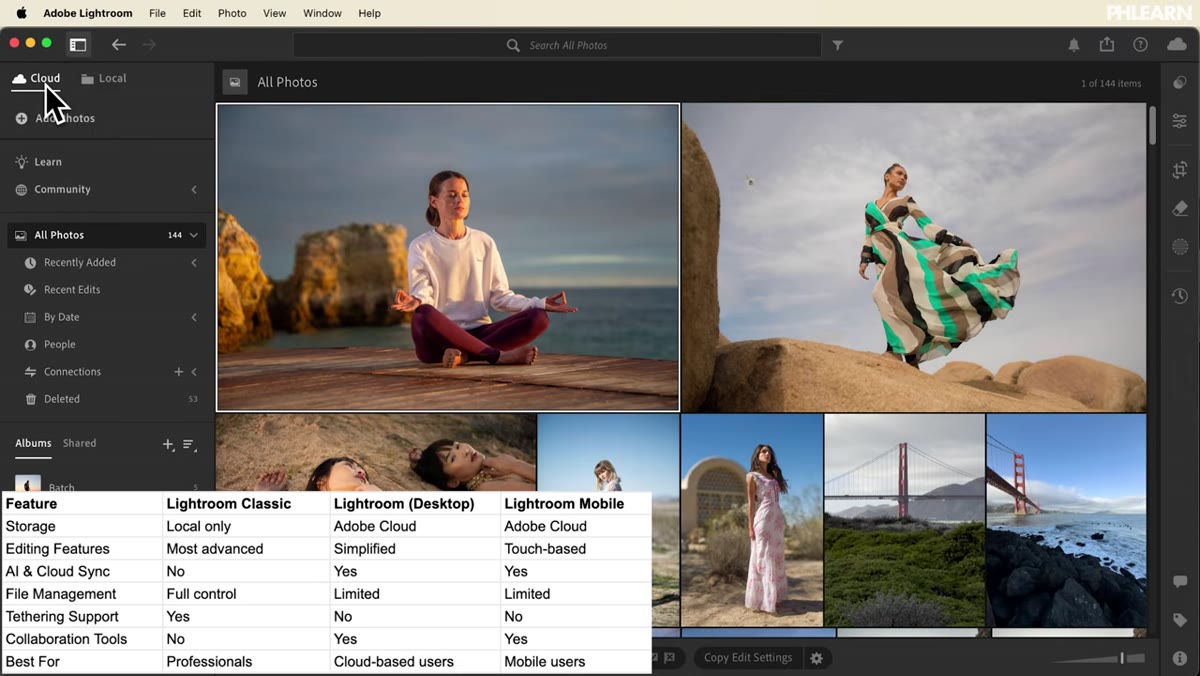The width and height of the screenshot is (1200, 676).
Task: Switch to the Cloud tab
Action: 36,78
